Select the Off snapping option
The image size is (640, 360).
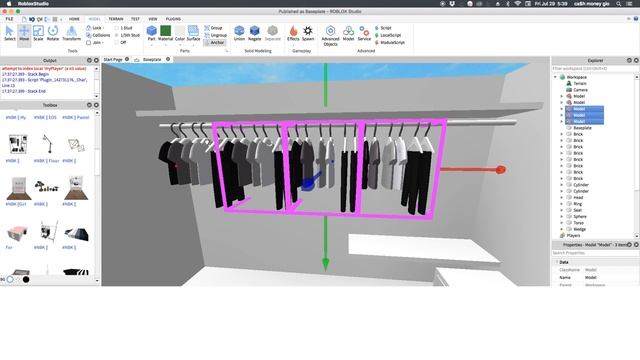point(120,42)
